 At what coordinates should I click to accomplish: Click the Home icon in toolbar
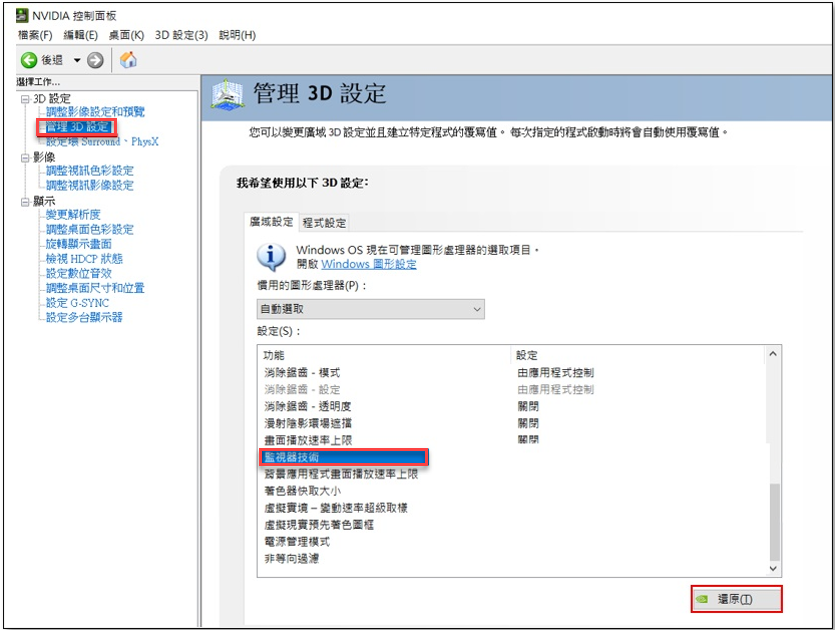128,60
